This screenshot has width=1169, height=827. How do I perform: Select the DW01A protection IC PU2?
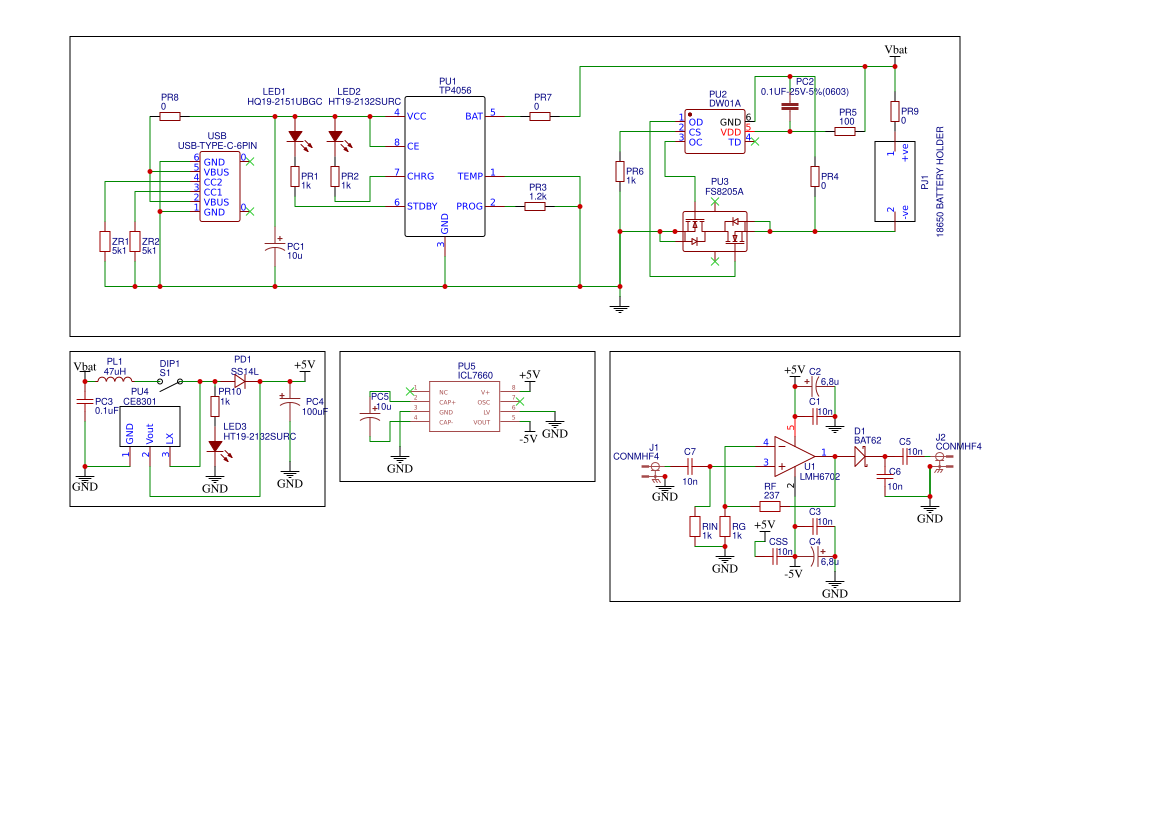pos(714,132)
